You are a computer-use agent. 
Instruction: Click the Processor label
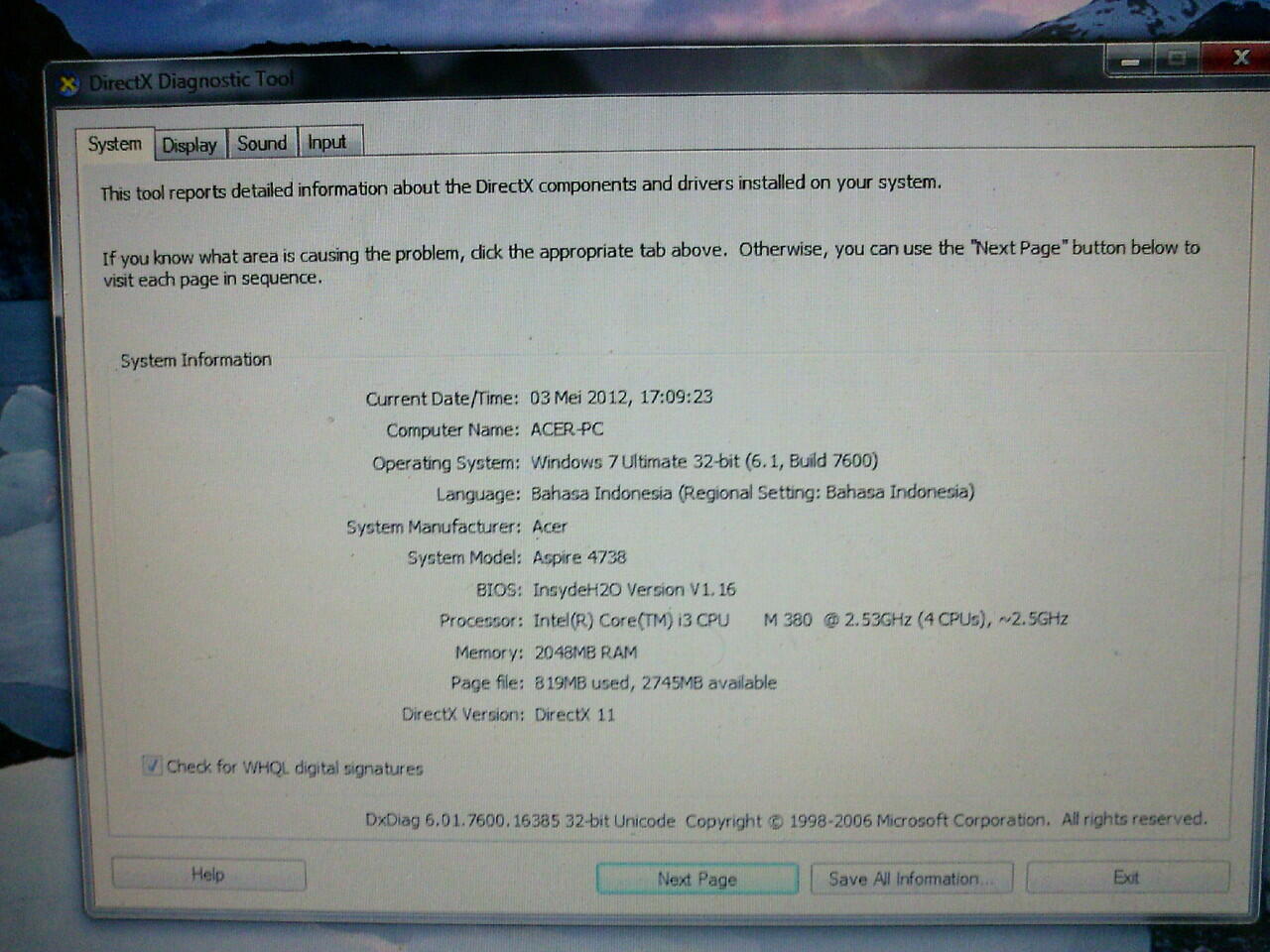(x=480, y=621)
